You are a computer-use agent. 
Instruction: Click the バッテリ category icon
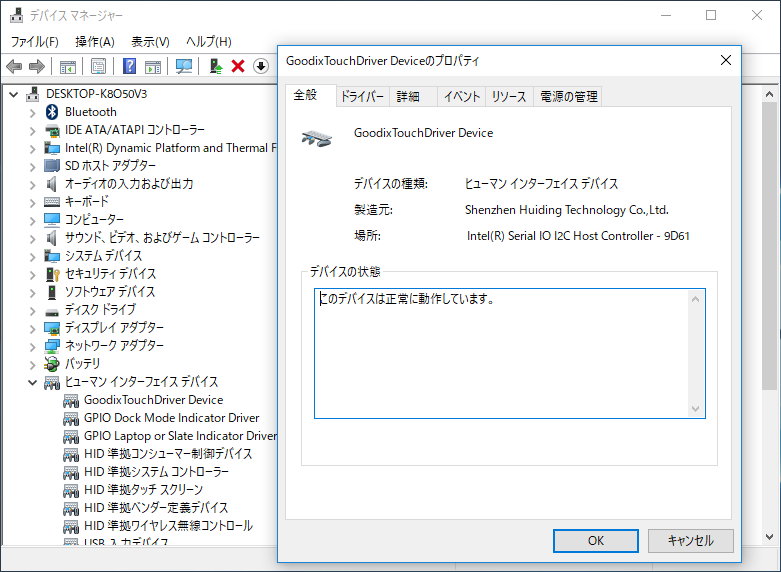click(x=52, y=364)
